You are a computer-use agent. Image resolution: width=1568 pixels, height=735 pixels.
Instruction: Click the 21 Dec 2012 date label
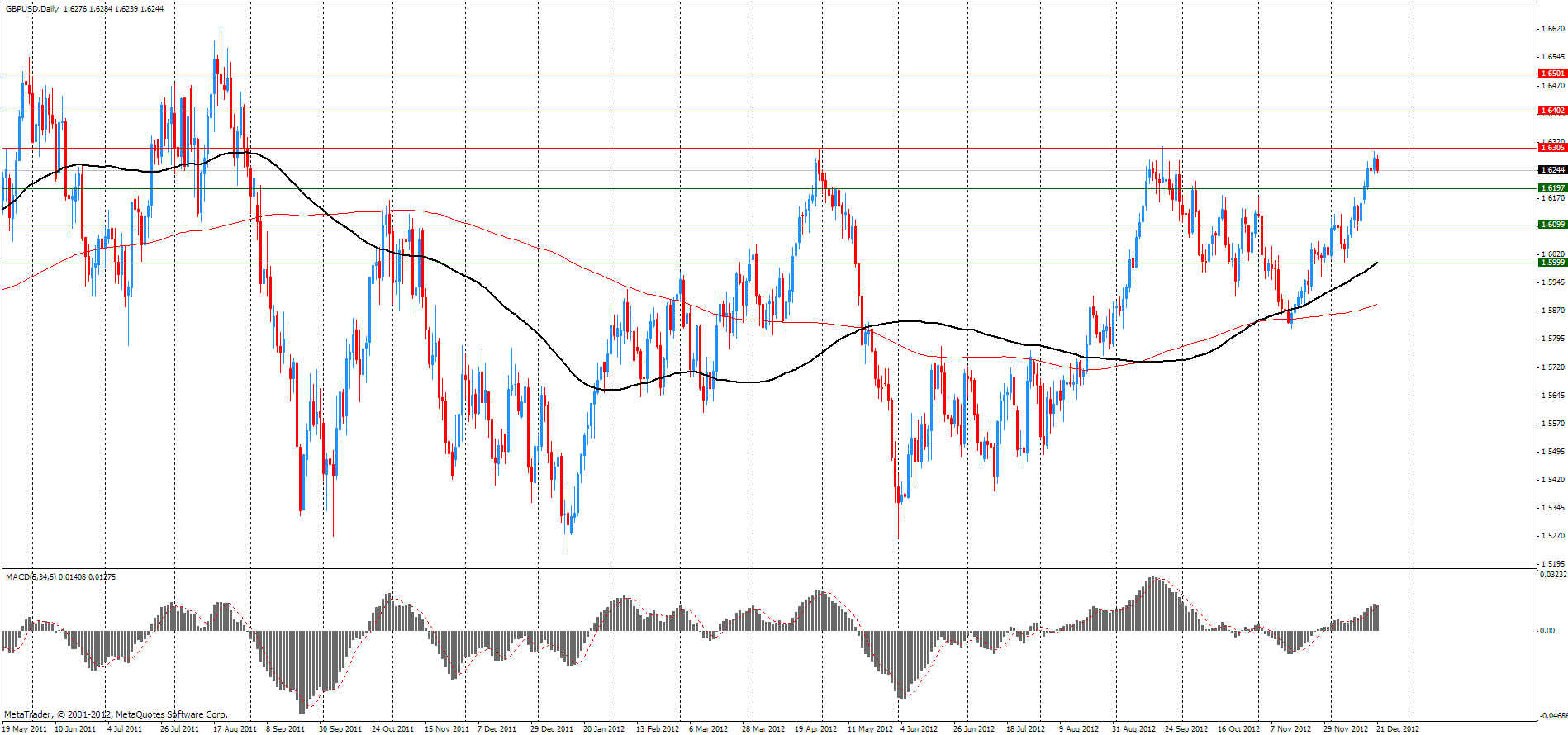click(x=1397, y=728)
